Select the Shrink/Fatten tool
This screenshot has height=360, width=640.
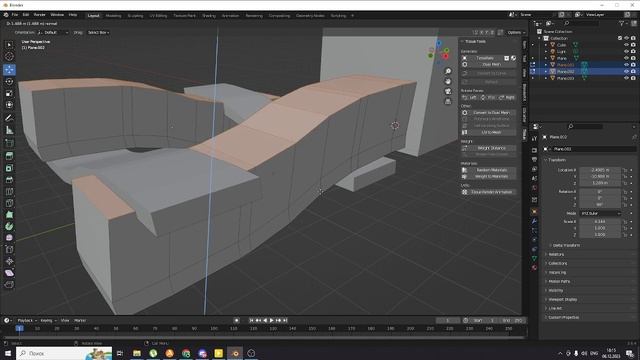9,261
